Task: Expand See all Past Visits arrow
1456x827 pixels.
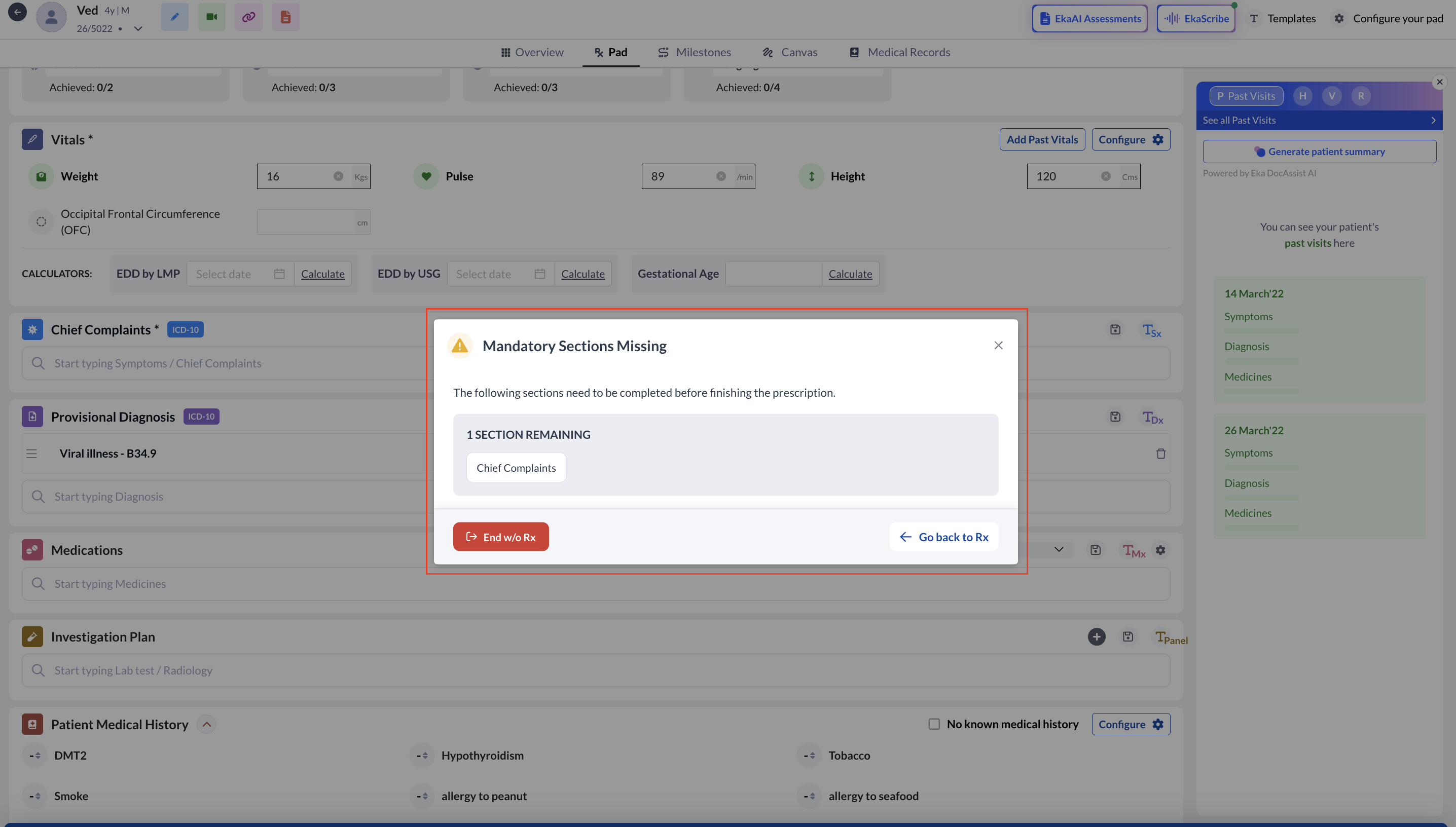Action: point(1433,121)
